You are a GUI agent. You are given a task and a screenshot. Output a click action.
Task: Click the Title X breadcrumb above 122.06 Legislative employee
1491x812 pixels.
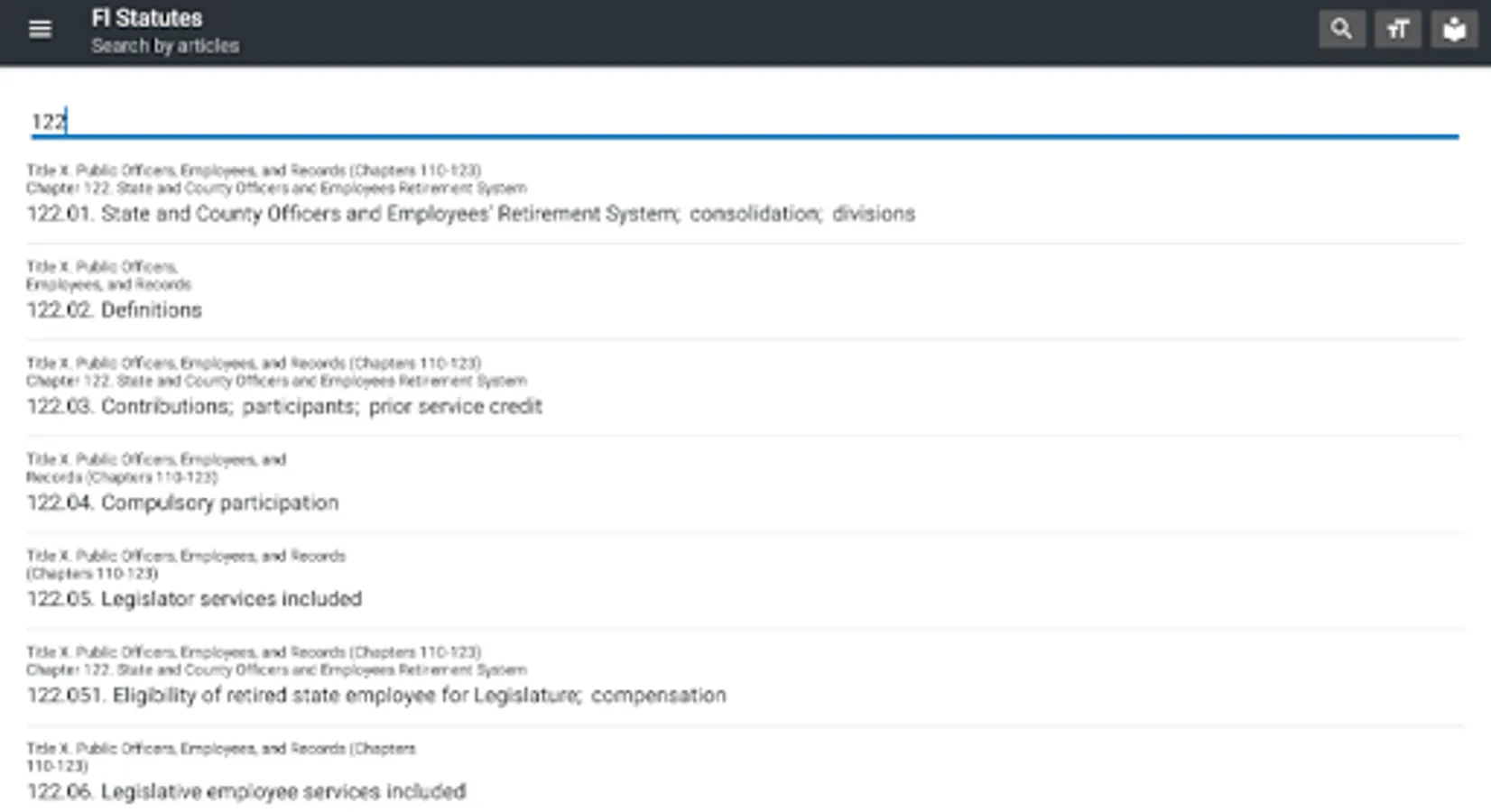[220, 756]
